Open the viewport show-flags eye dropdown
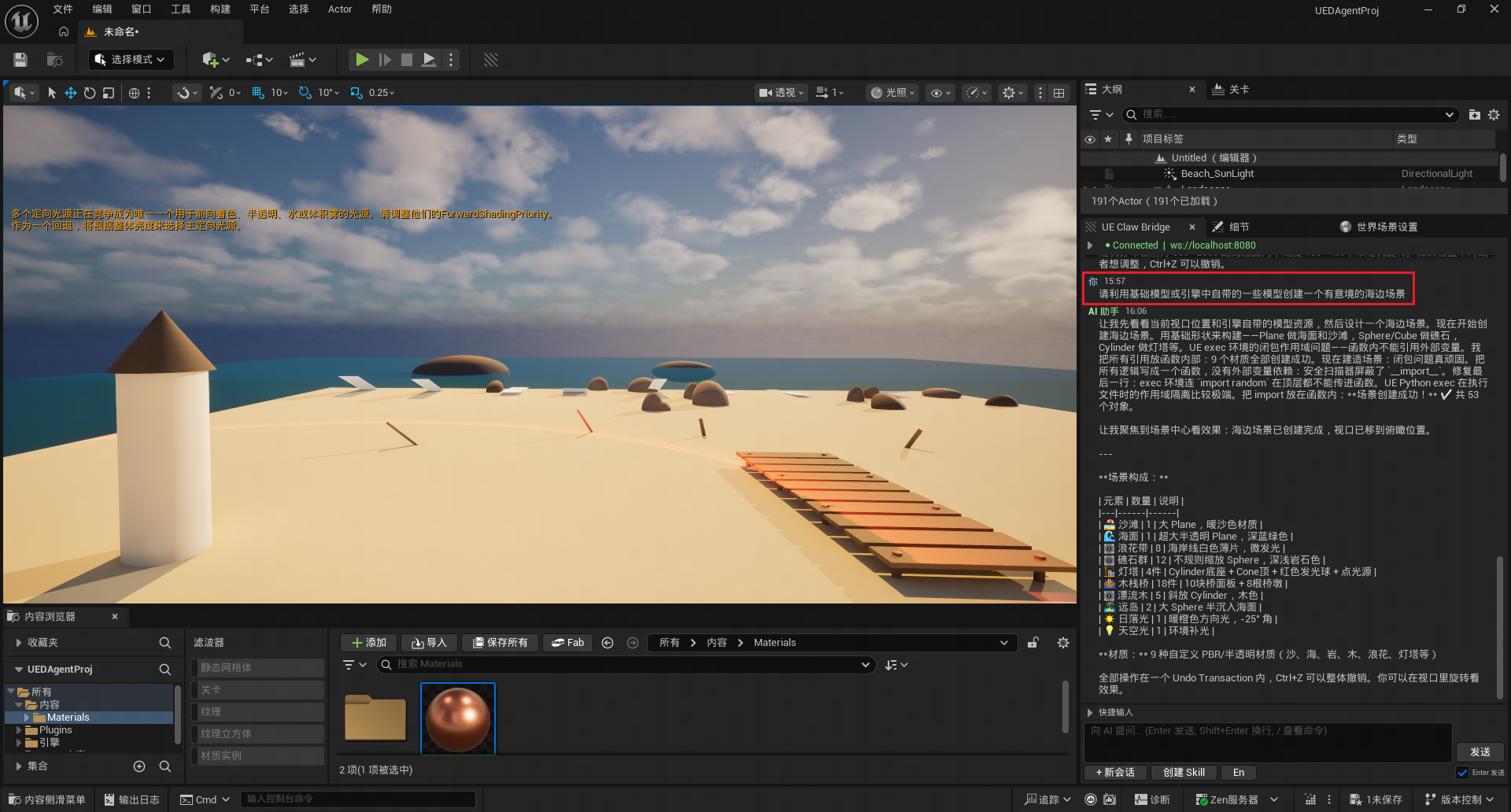The width and height of the screenshot is (1511, 812). tap(941, 93)
